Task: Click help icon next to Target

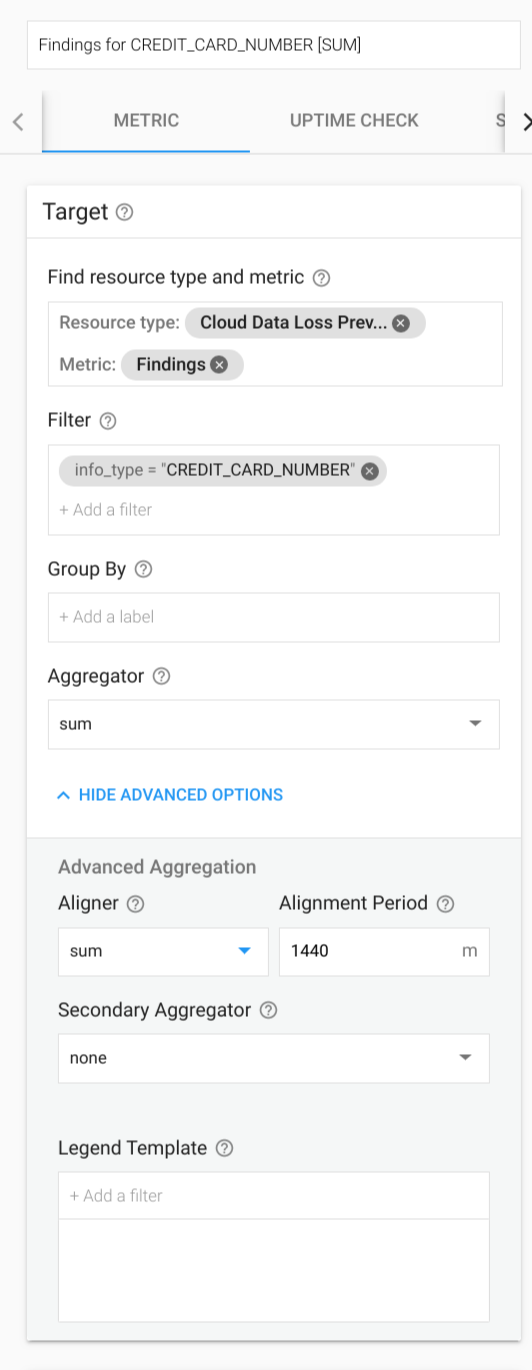Action: (x=124, y=212)
